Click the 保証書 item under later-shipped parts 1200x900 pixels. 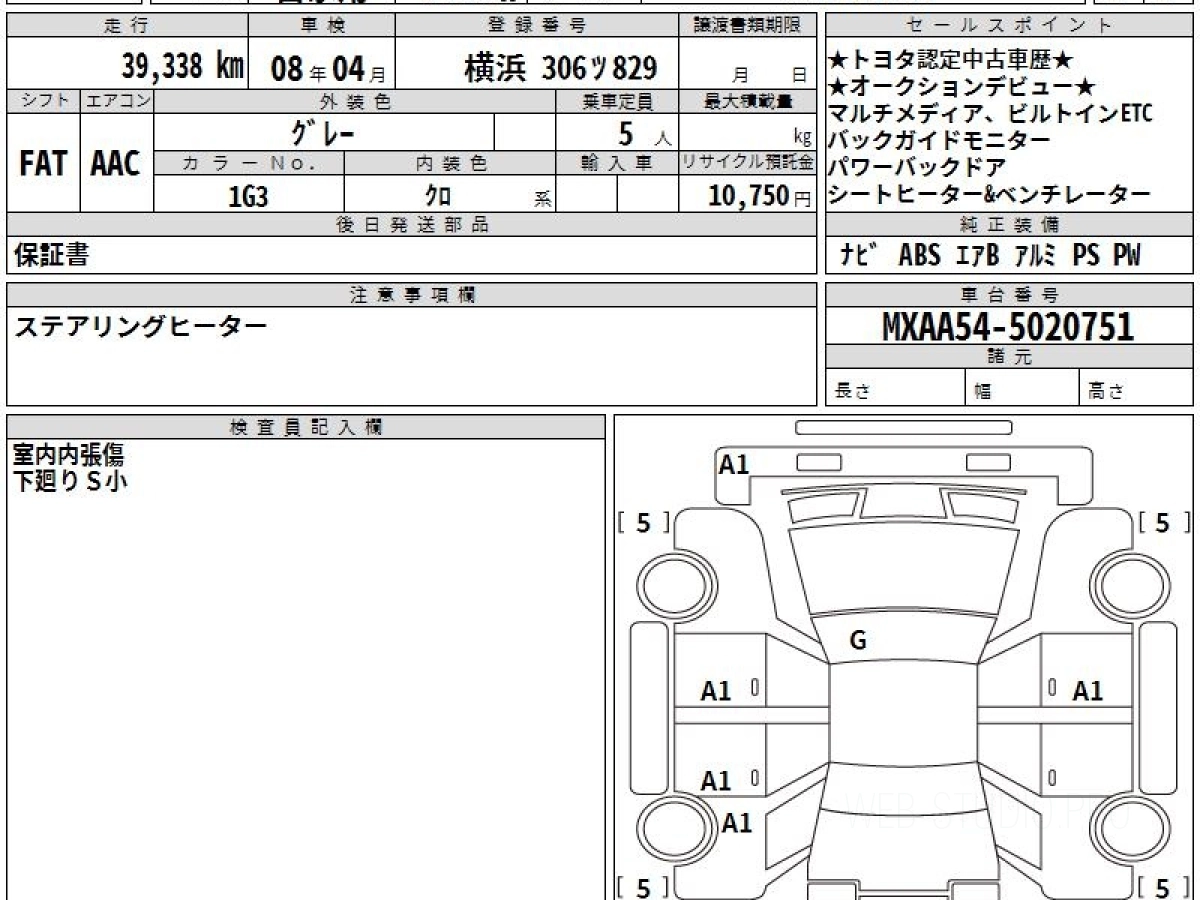(x=51, y=256)
